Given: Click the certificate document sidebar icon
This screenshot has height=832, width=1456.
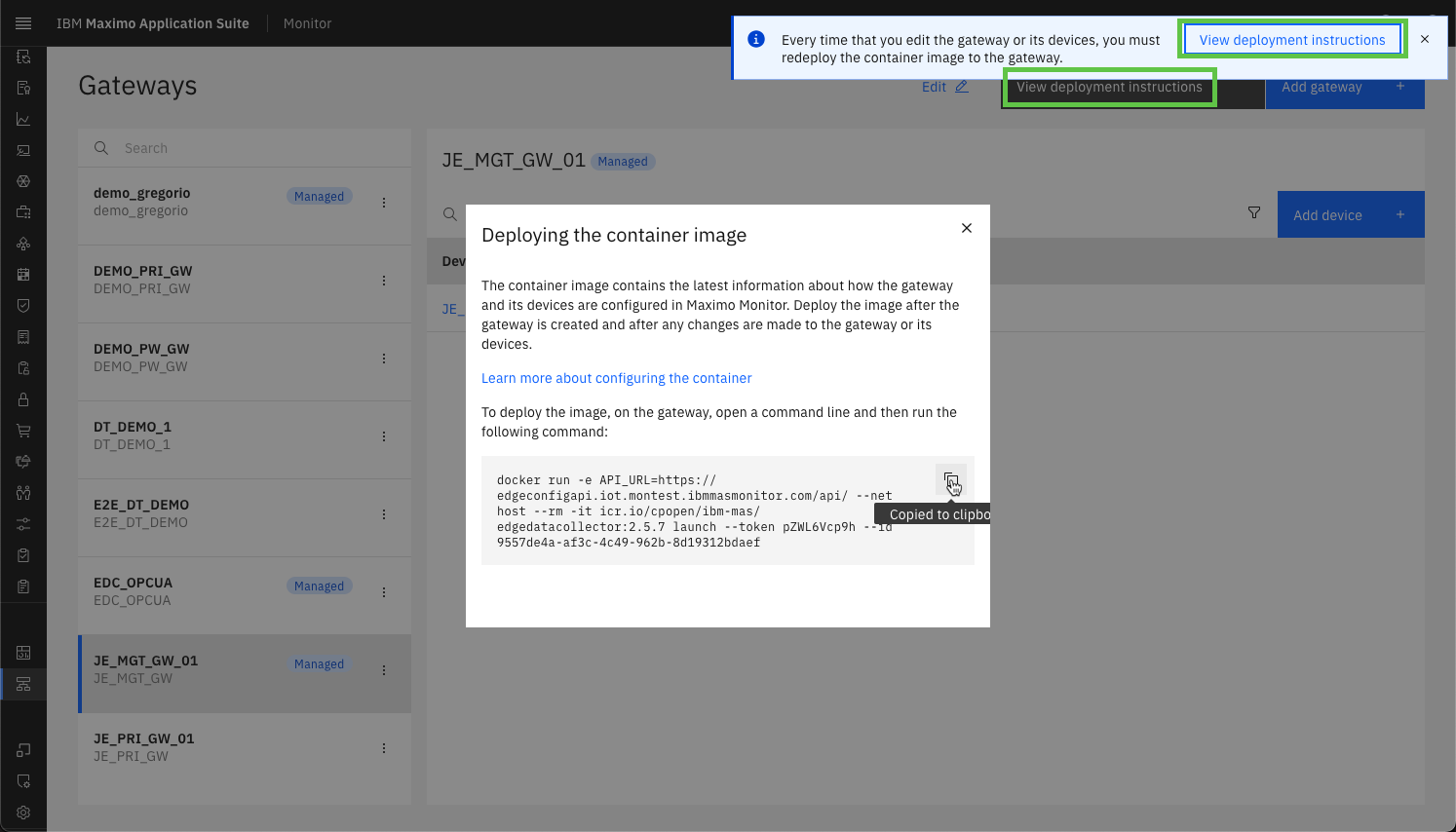Looking at the screenshot, I should [23, 88].
